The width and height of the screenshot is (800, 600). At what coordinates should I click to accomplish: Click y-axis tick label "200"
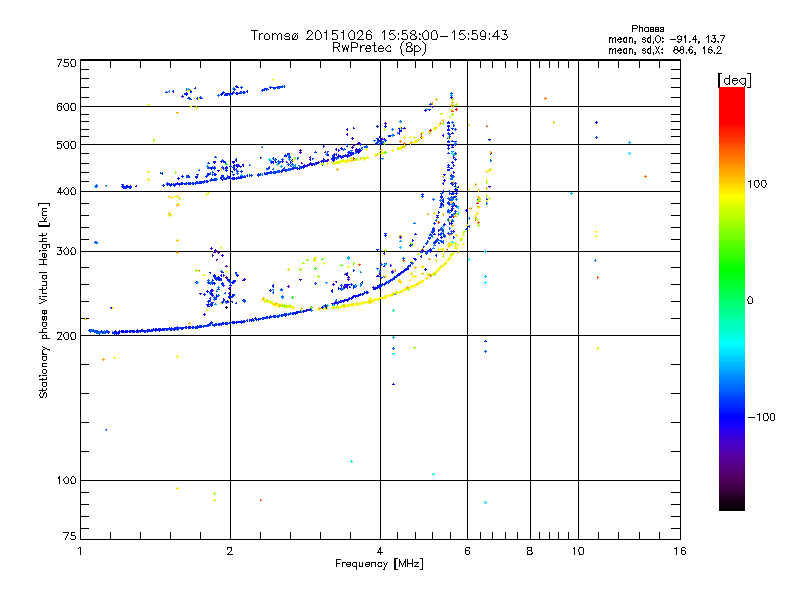click(x=66, y=336)
